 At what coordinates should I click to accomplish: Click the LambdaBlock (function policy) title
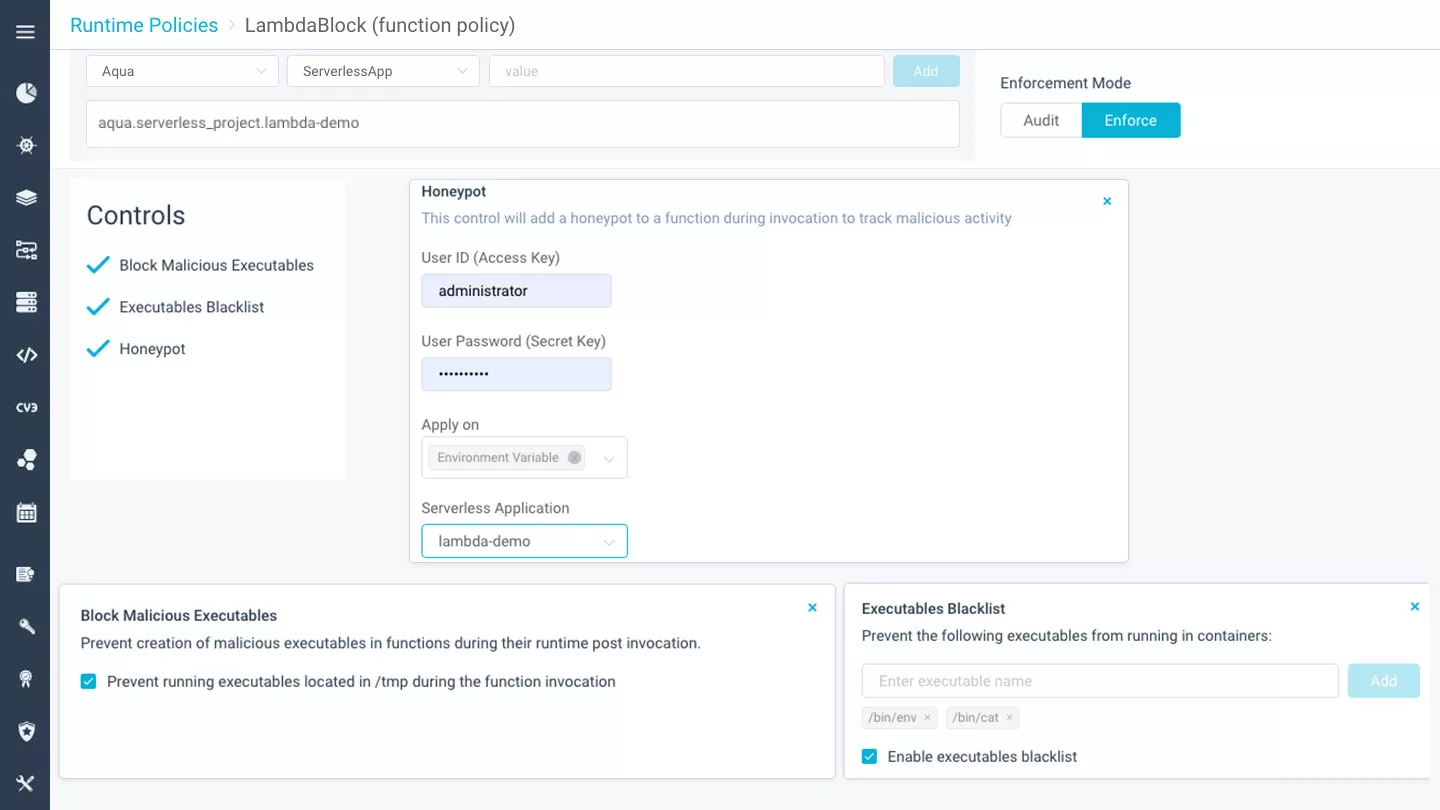[x=380, y=25]
